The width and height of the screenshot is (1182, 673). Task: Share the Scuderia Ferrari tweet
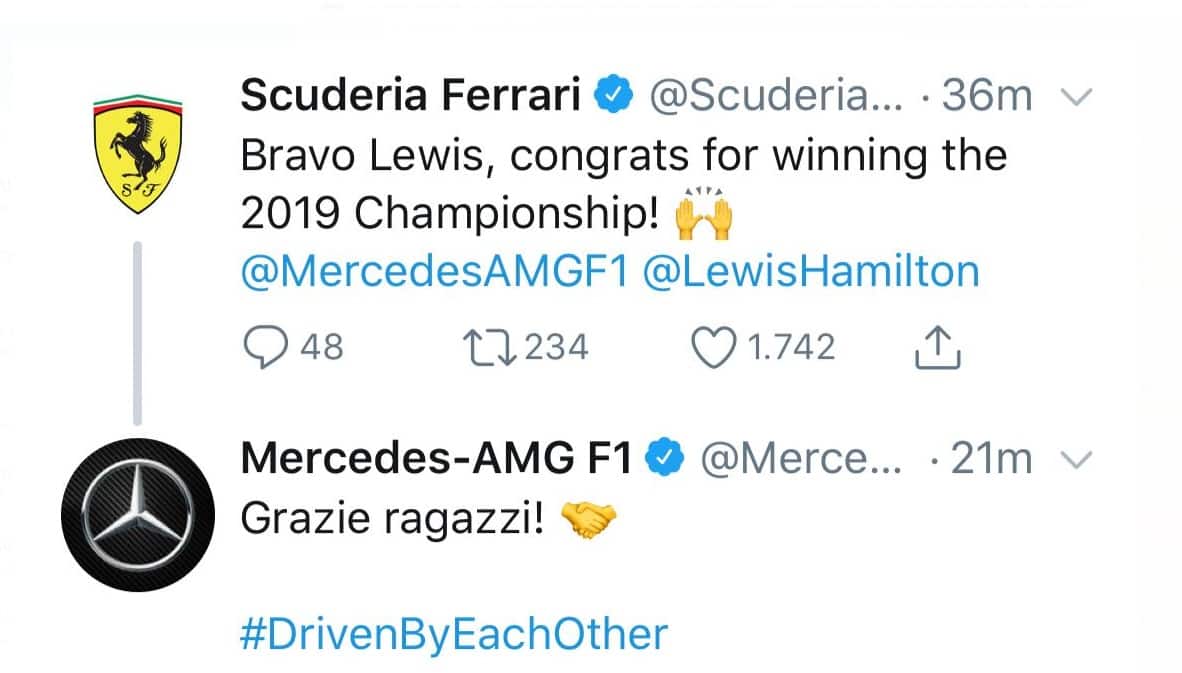pyautogui.click(x=938, y=346)
